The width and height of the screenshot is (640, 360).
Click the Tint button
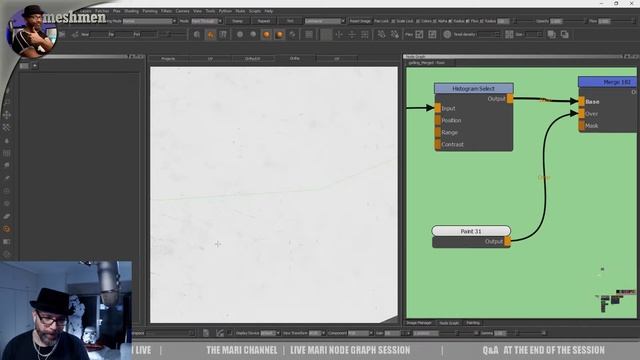pos(290,21)
